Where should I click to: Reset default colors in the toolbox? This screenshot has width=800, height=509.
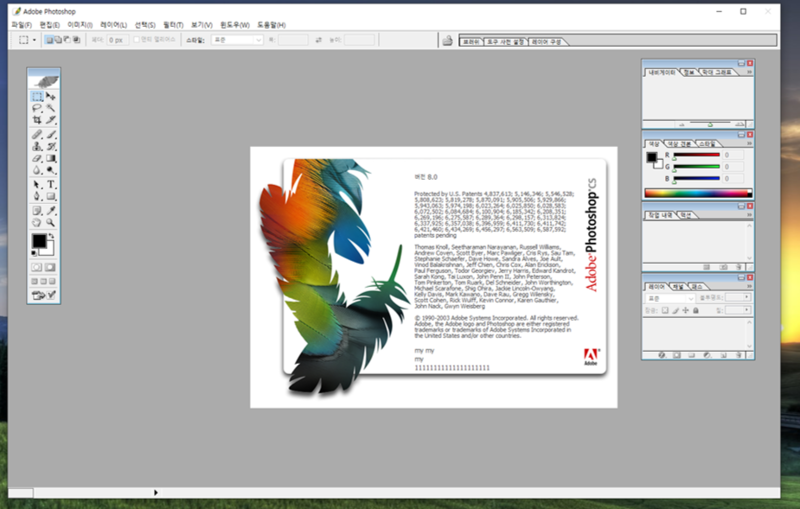coord(34,253)
